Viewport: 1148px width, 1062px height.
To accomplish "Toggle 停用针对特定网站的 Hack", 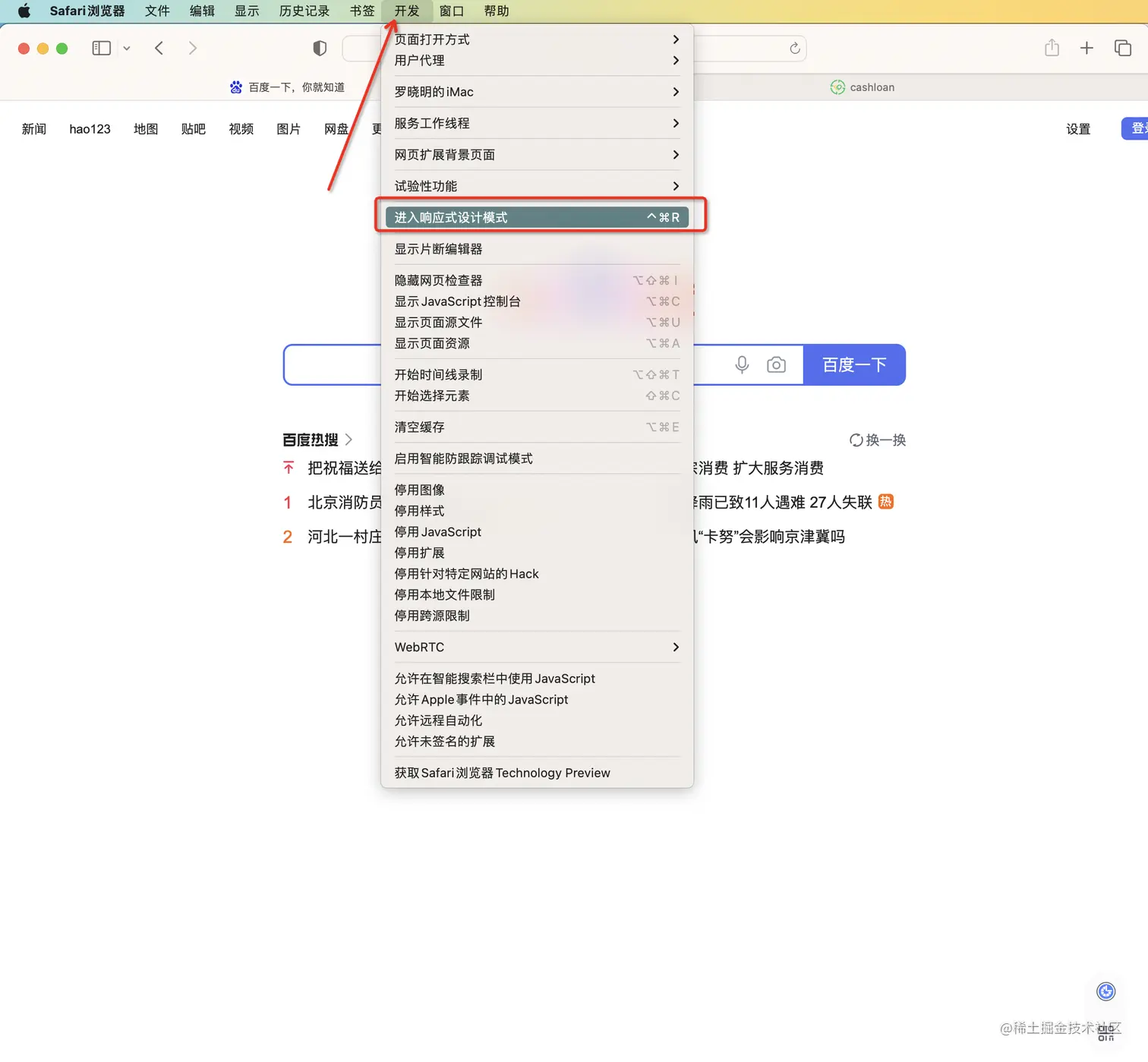I will pos(537,574).
